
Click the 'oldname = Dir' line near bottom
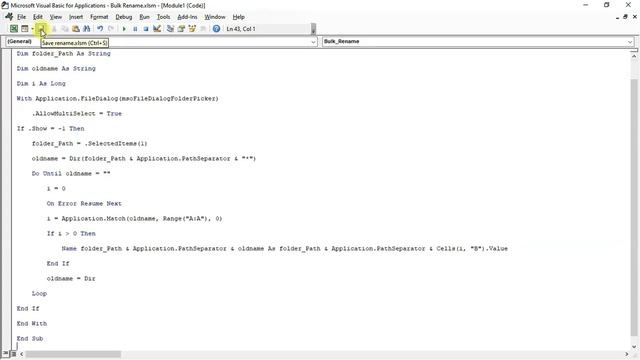pyautogui.click(x=71, y=278)
